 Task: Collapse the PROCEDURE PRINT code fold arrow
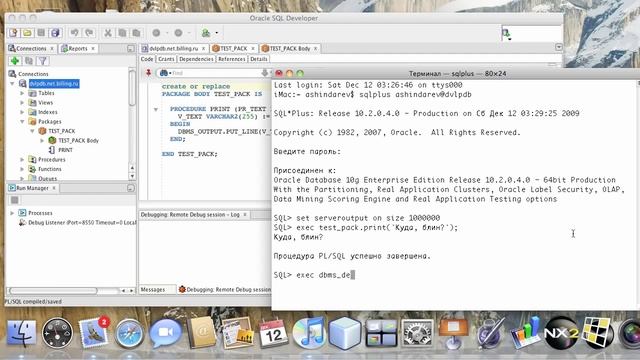pos(156,109)
